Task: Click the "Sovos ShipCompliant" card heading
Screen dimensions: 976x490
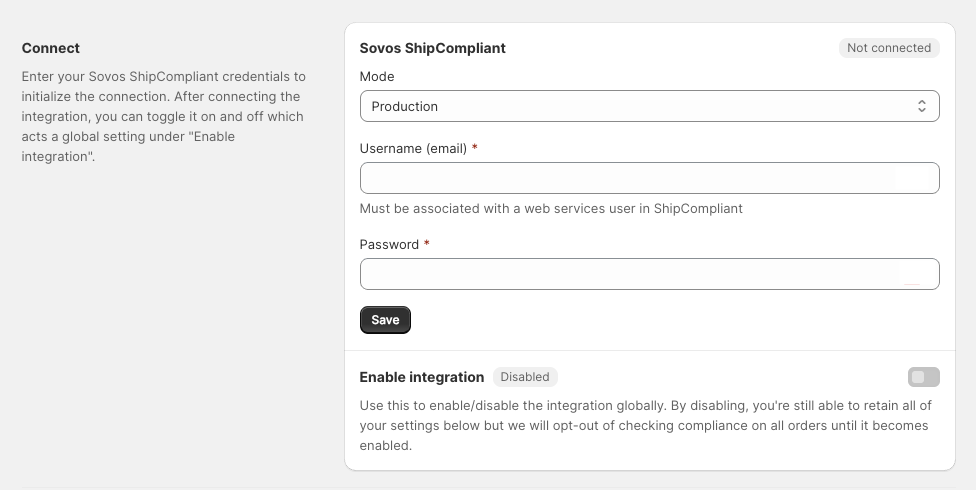Action: [x=433, y=48]
